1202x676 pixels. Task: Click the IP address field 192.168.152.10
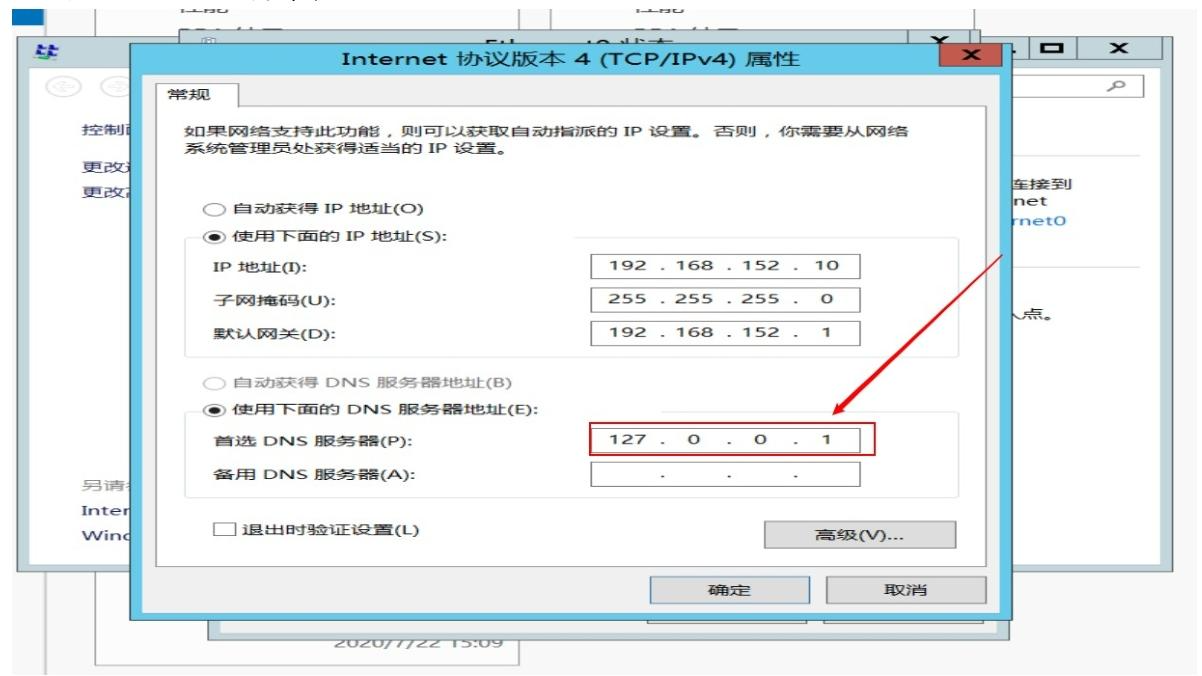(725, 267)
